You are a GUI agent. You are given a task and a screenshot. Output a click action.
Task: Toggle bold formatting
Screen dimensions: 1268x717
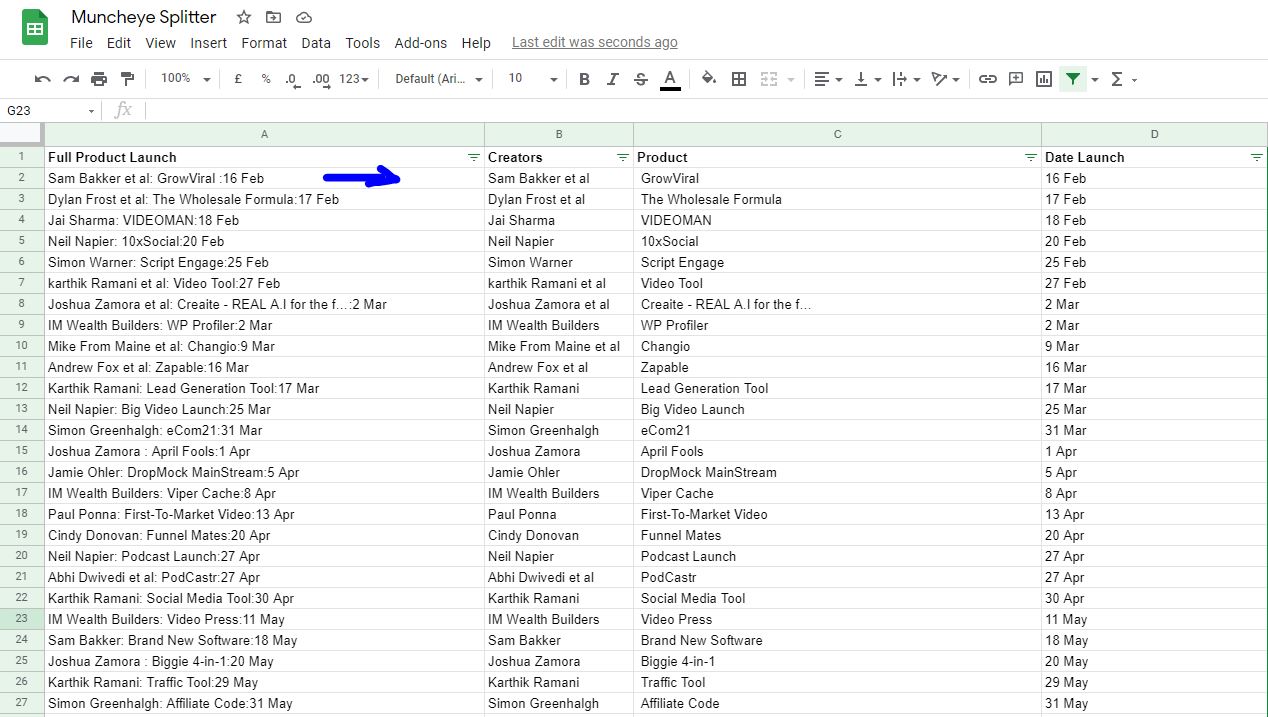tap(585, 79)
